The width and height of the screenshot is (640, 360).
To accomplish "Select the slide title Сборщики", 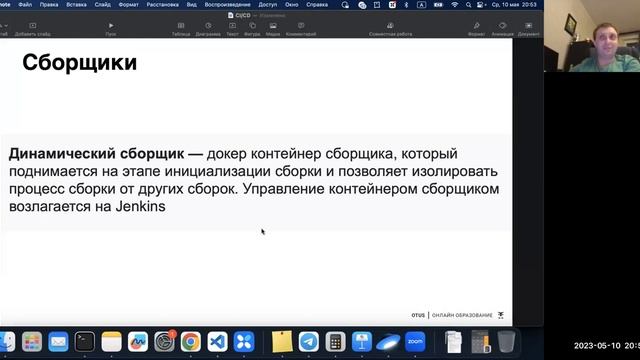I will [80, 62].
